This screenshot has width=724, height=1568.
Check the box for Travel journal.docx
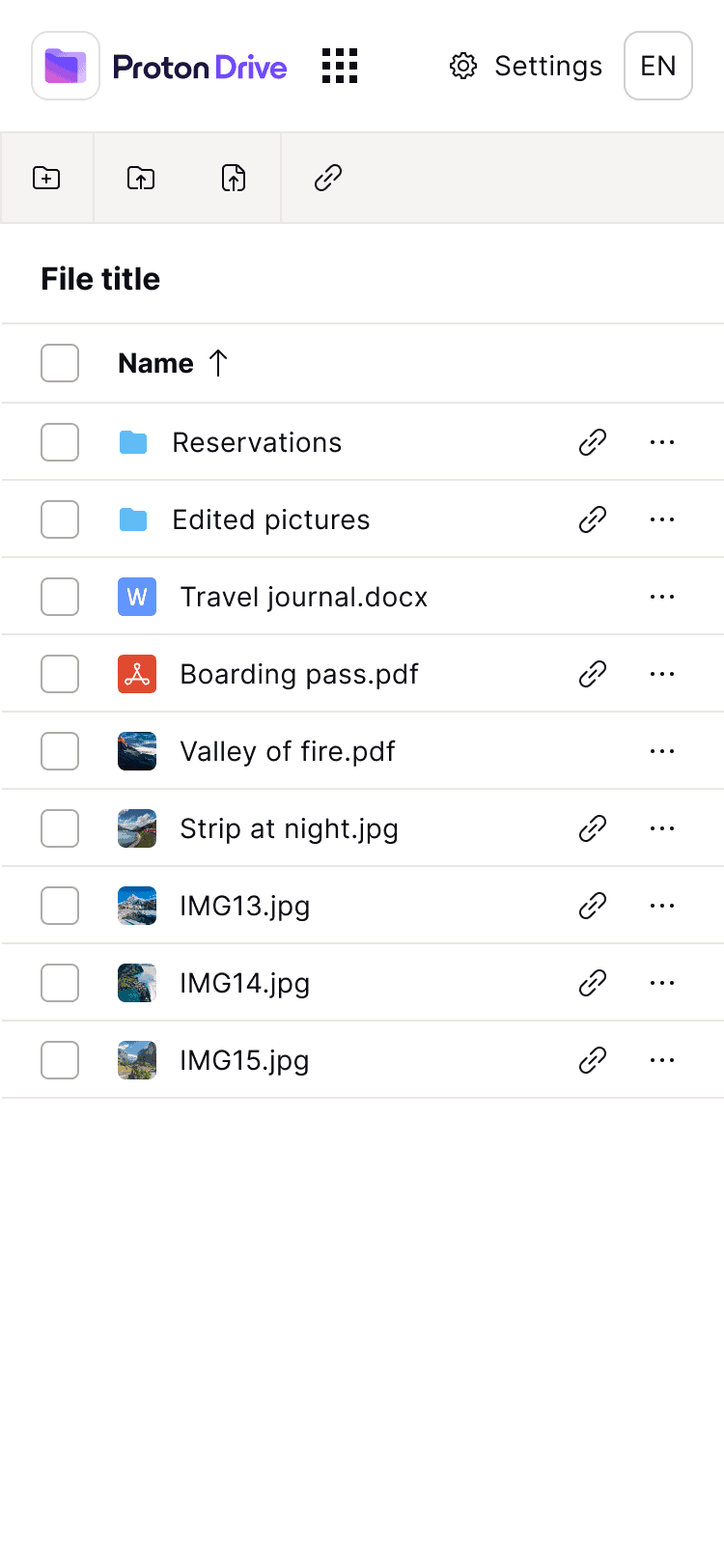click(x=60, y=597)
